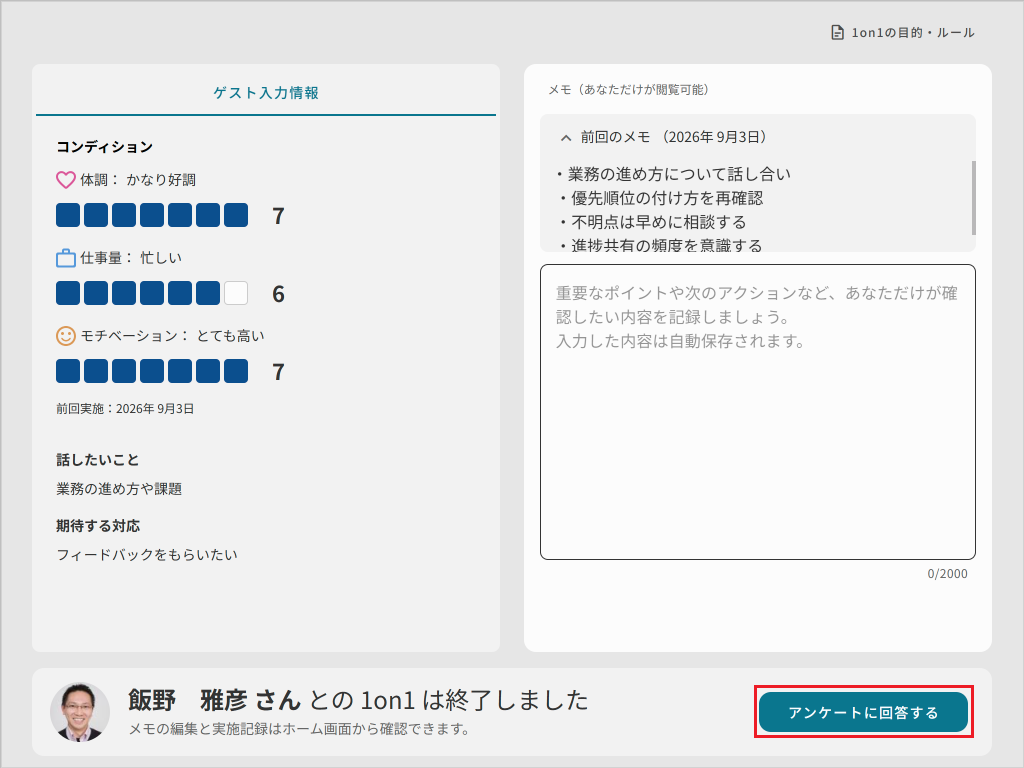Image resolution: width=1024 pixels, height=768 pixels.
Task: Click 飯野 雅彦's profile photo
Action: click(x=80, y=712)
